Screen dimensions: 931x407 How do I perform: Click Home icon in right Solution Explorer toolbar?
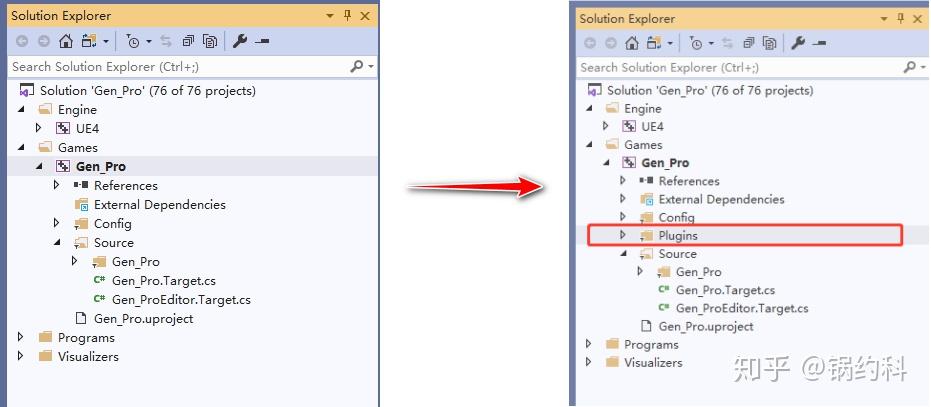(x=633, y=43)
